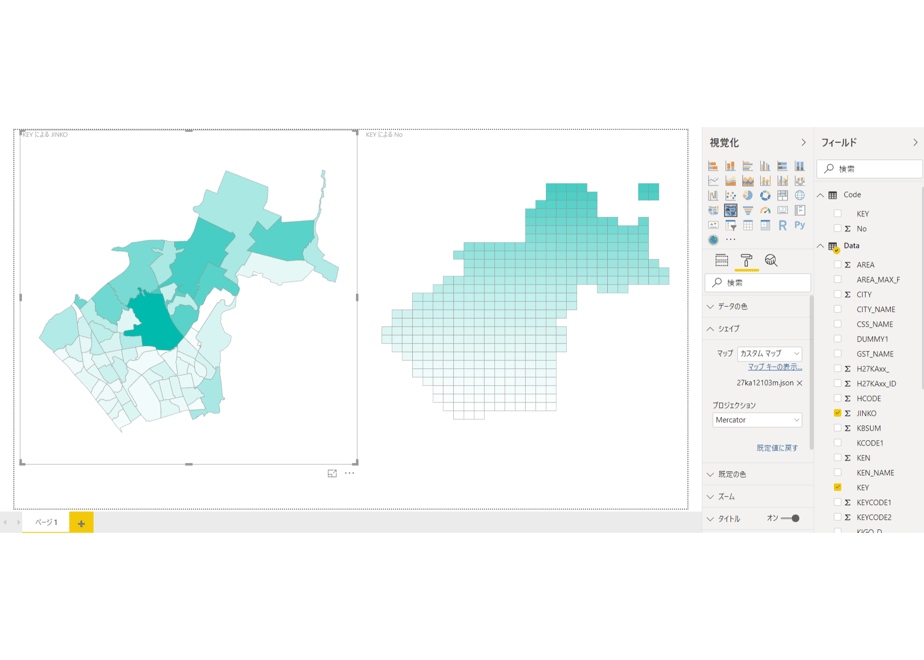Screen dimensions: 924x660
Task: Click 既定値に戻す reset link
Action: coord(777,448)
